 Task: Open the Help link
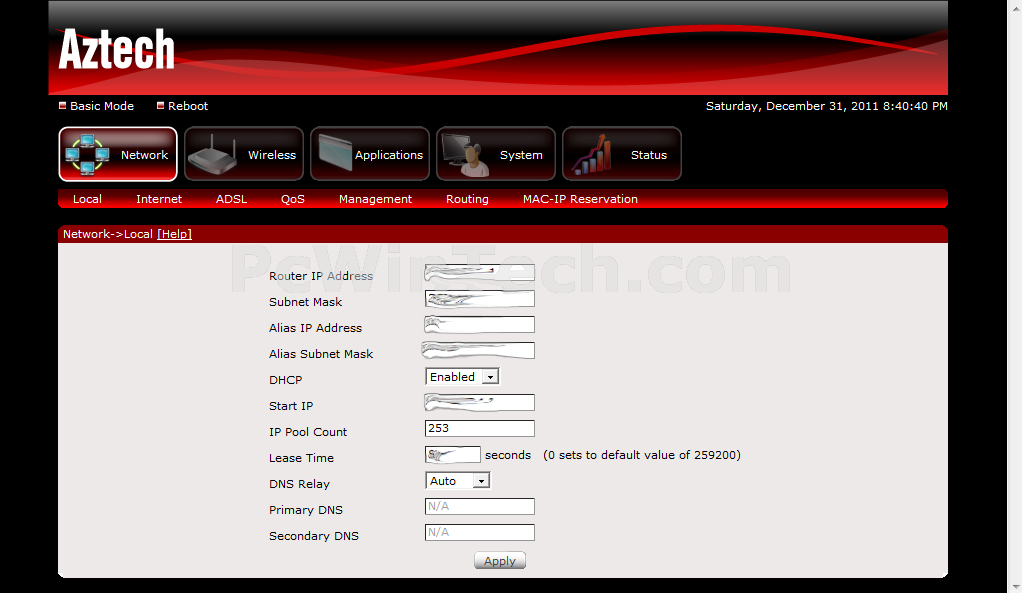click(174, 234)
